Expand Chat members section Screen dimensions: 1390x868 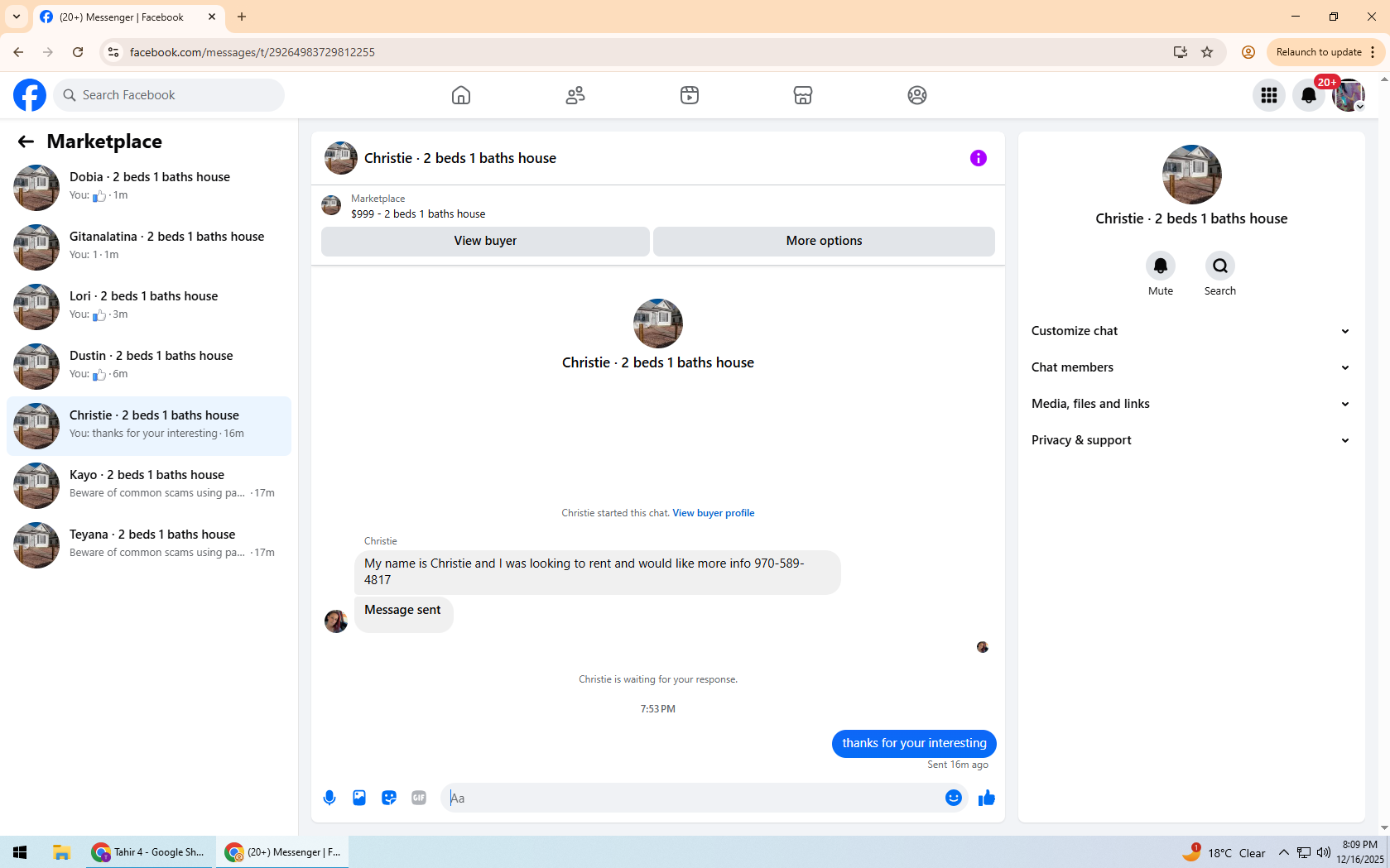pyautogui.click(x=1191, y=367)
